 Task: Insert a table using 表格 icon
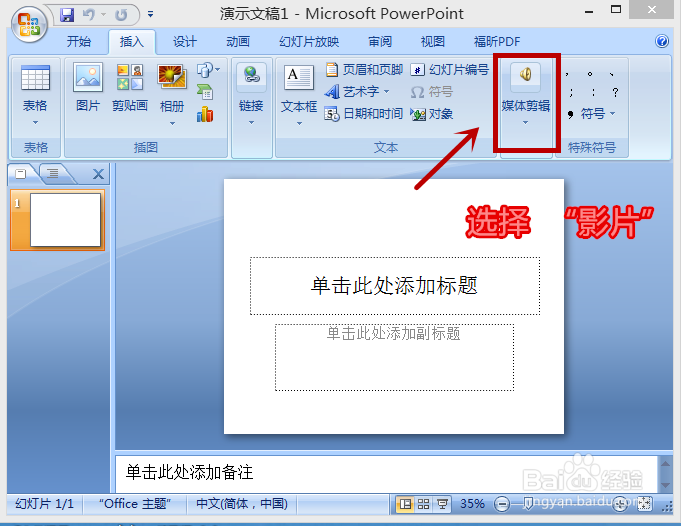click(x=35, y=78)
